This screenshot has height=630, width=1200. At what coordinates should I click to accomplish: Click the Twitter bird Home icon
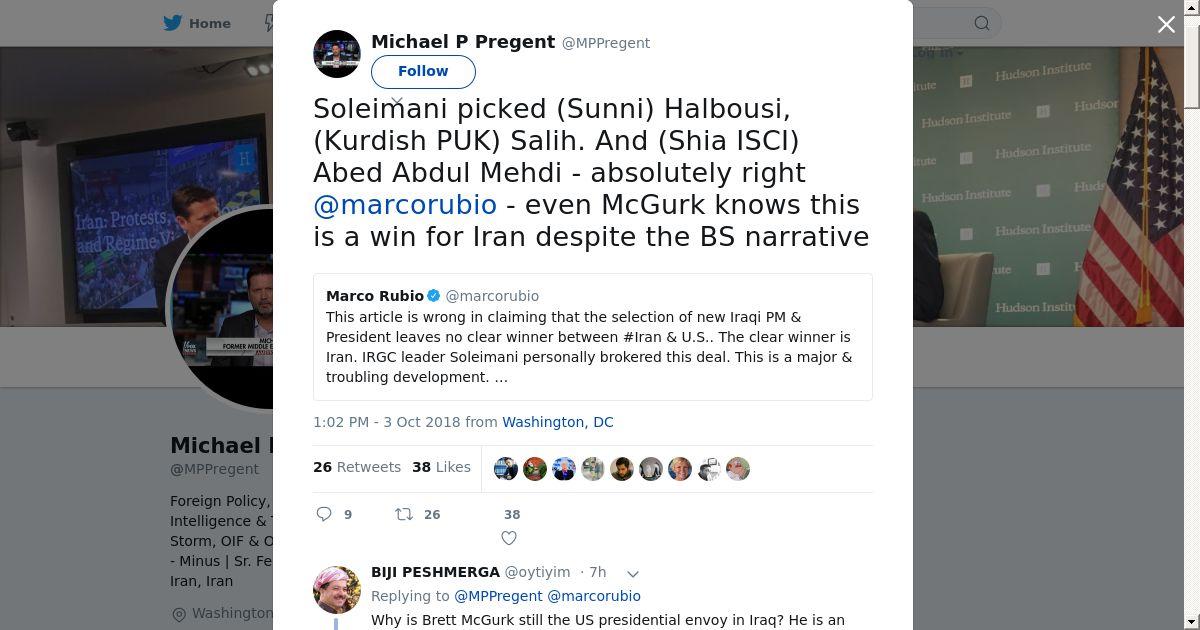click(173, 23)
